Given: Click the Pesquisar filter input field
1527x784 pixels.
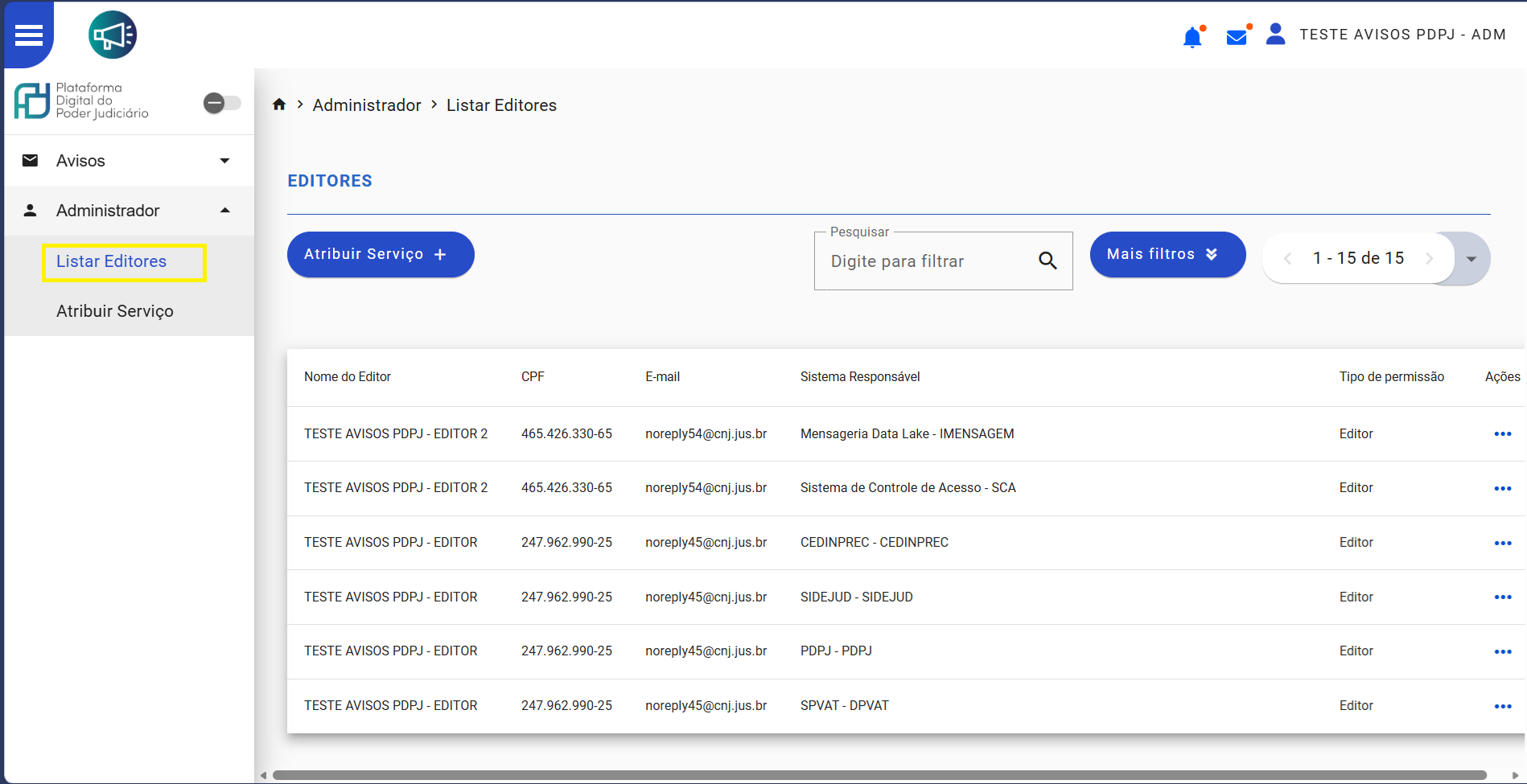Looking at the screenshot, I should [x=929, y=261].
